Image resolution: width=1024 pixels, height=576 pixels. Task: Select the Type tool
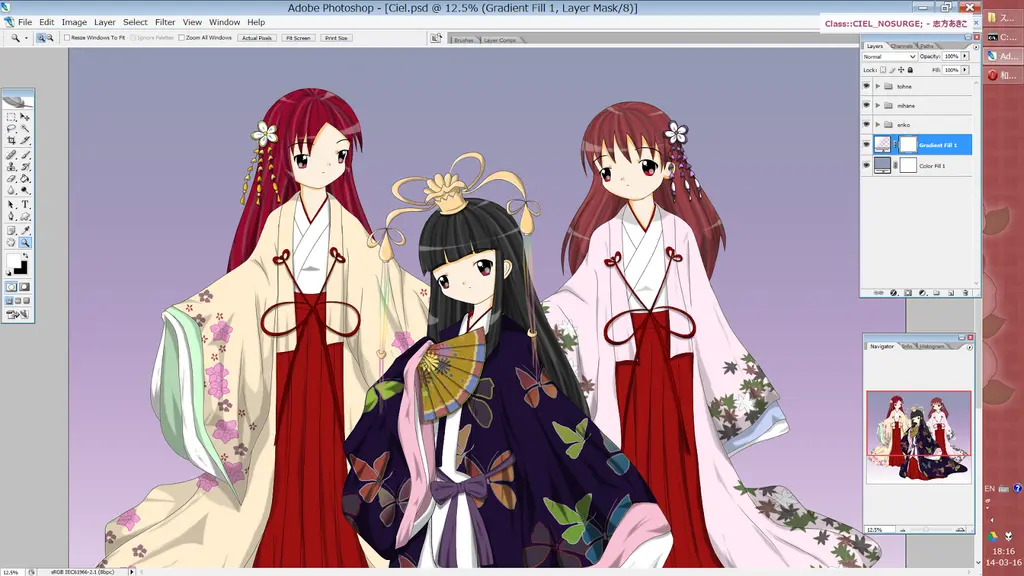pos(25,204)
